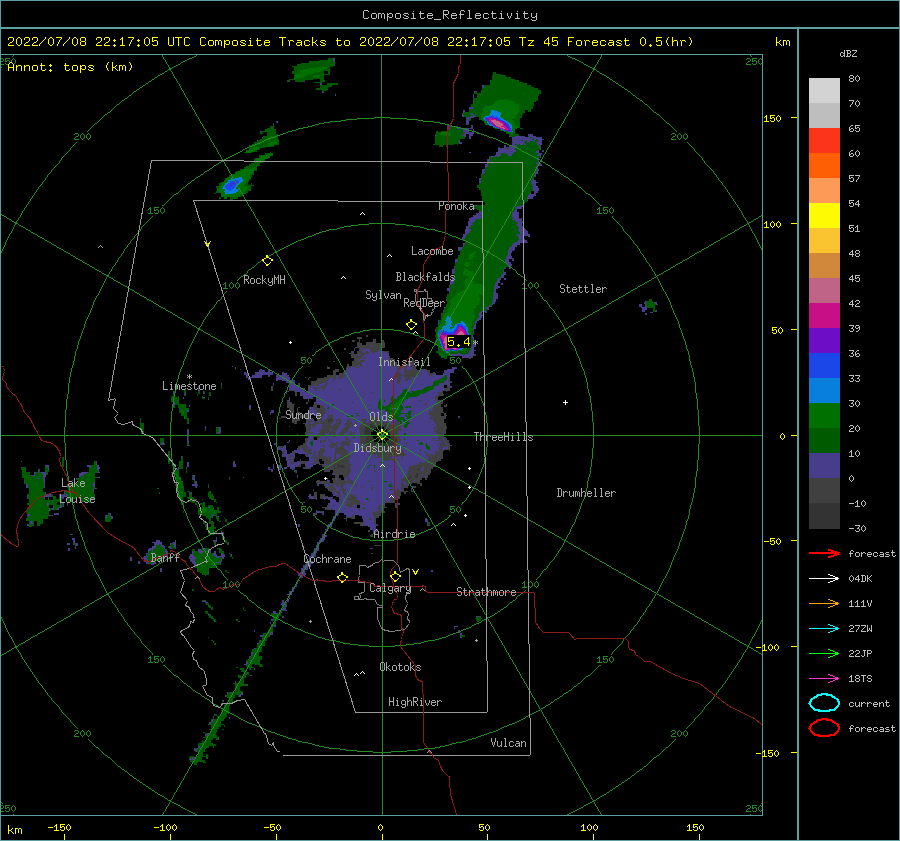The image size is (900, 841).
Task: Select the Drumheller label
Action: (586, 493)
